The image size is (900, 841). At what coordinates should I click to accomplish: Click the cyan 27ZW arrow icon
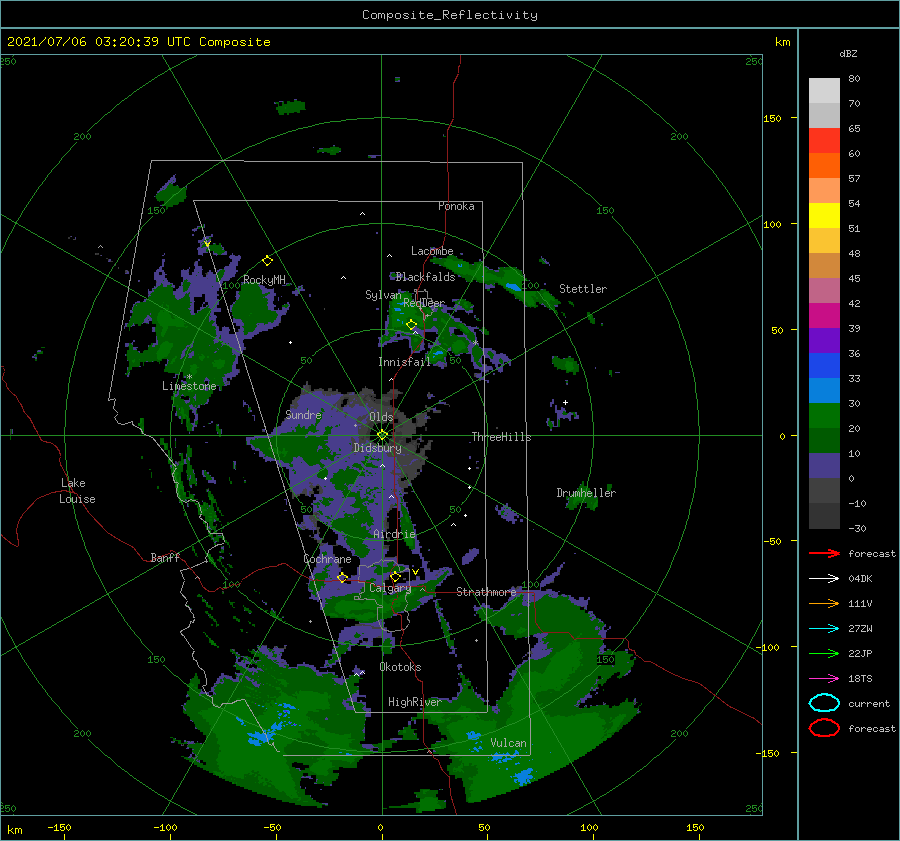(824, 629)
